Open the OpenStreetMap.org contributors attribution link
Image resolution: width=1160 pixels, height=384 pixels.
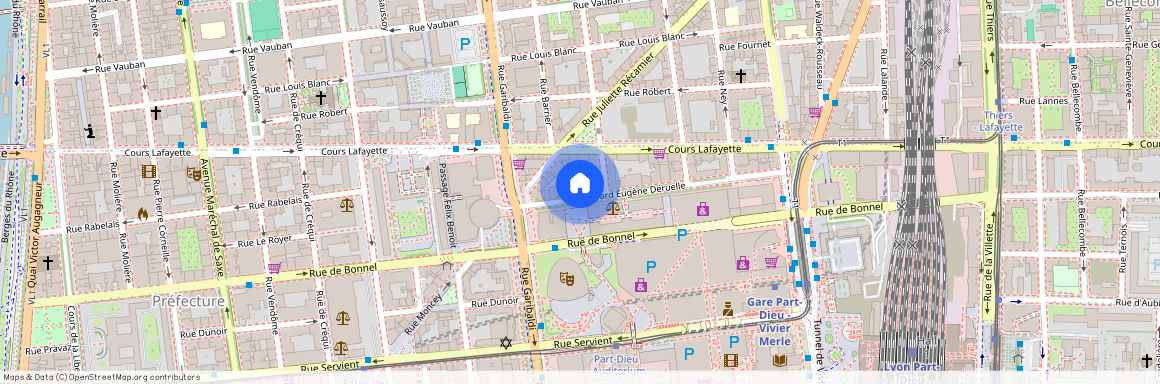click(x=135, y=377)
